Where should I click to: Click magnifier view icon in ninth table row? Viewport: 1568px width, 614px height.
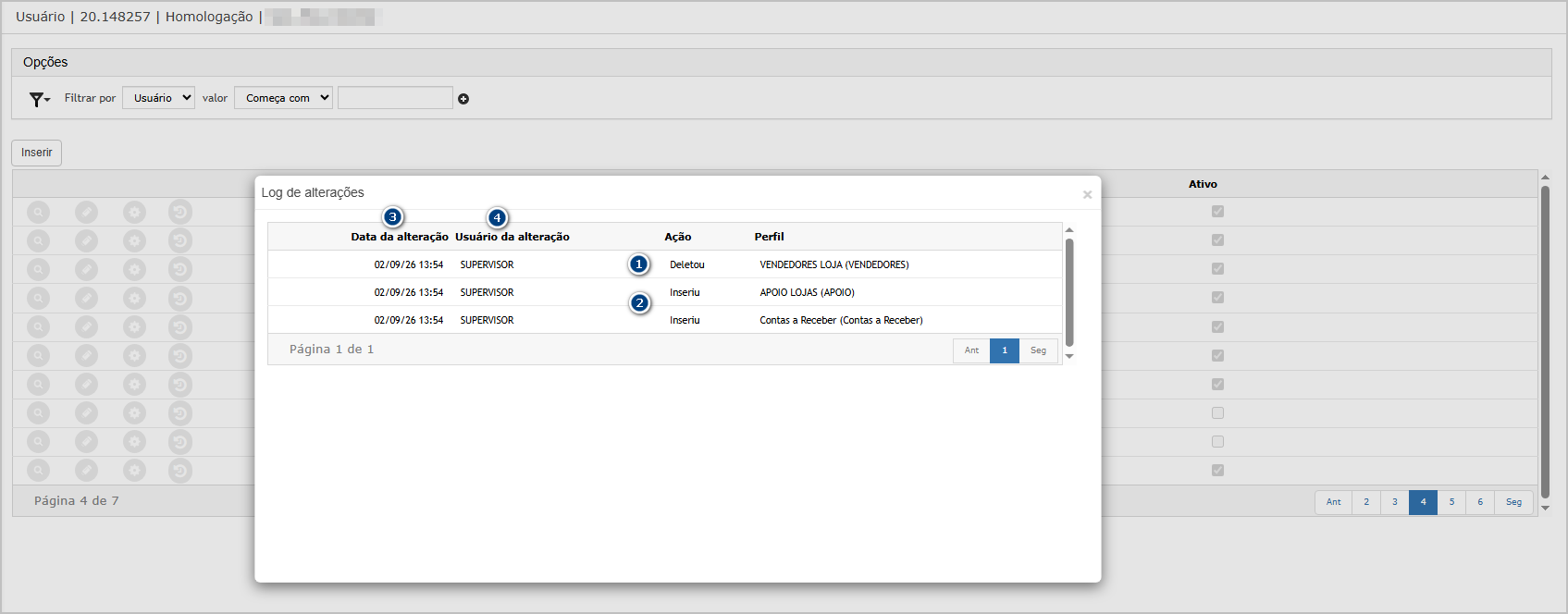pyautogui.click(x=38, y=442)
